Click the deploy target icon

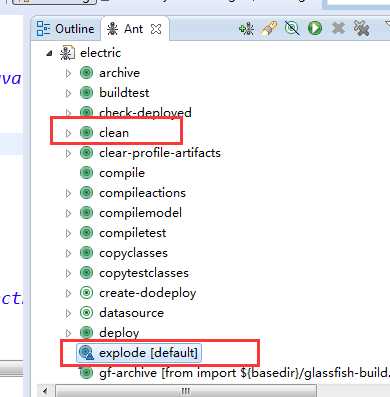pos(86,333)
